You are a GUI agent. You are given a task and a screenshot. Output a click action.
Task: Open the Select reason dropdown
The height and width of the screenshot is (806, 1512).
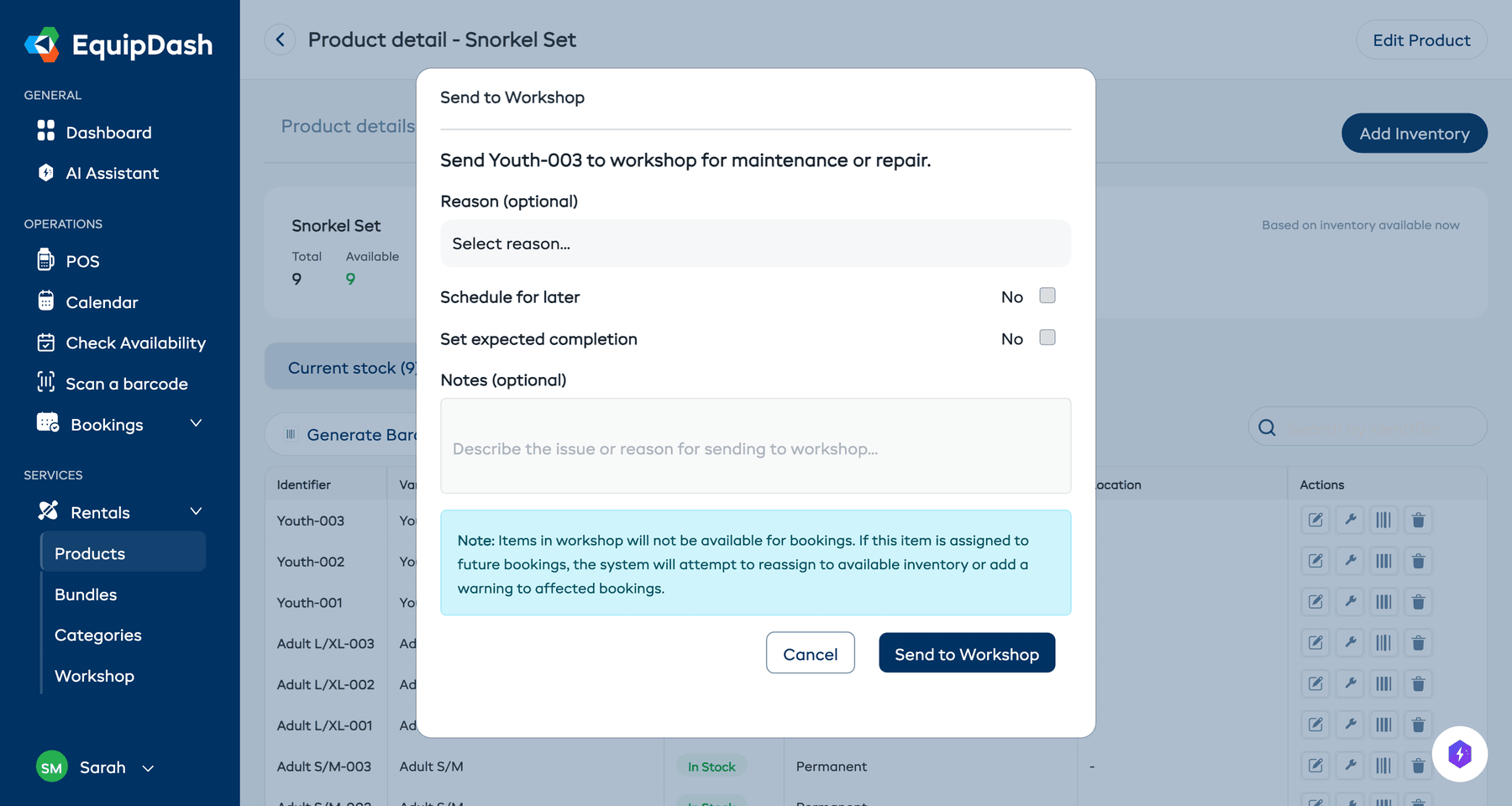tap(755, 243)
